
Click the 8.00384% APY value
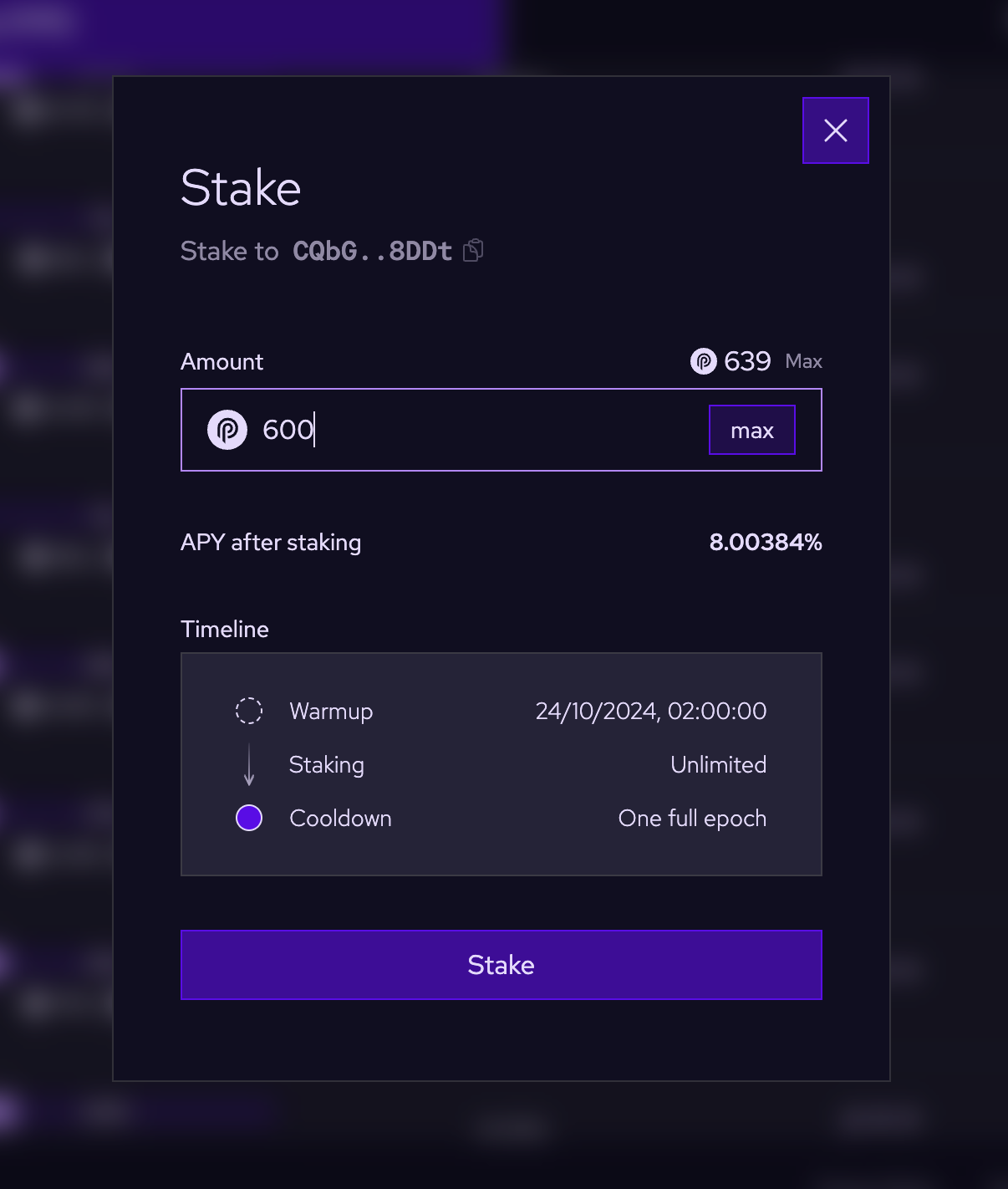tap(765, 543)
